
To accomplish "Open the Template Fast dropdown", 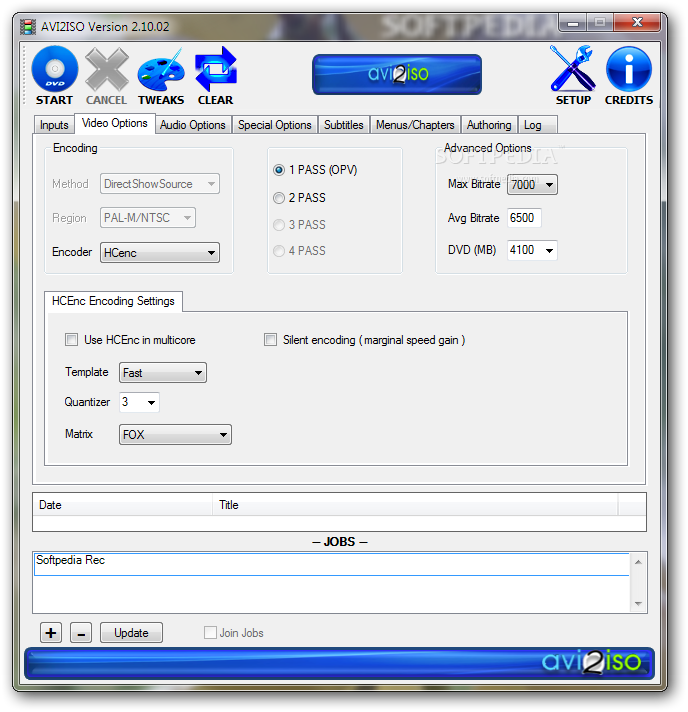I will pyautogui.click(x=163, y=373).
